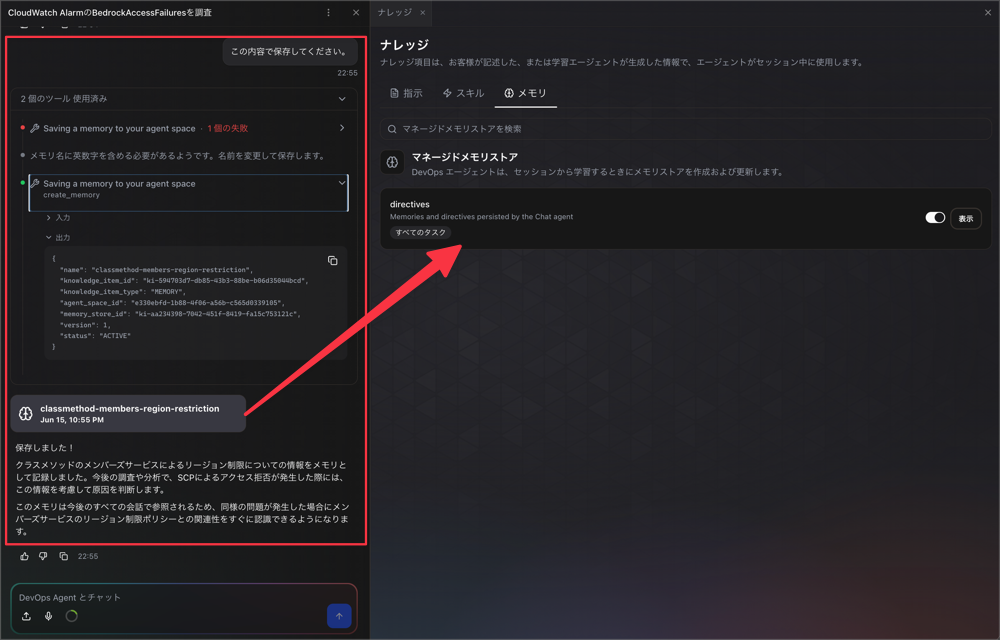Click the 保存しました！ confirmation text
1000x640 pixels.
[x=45, y=447]
